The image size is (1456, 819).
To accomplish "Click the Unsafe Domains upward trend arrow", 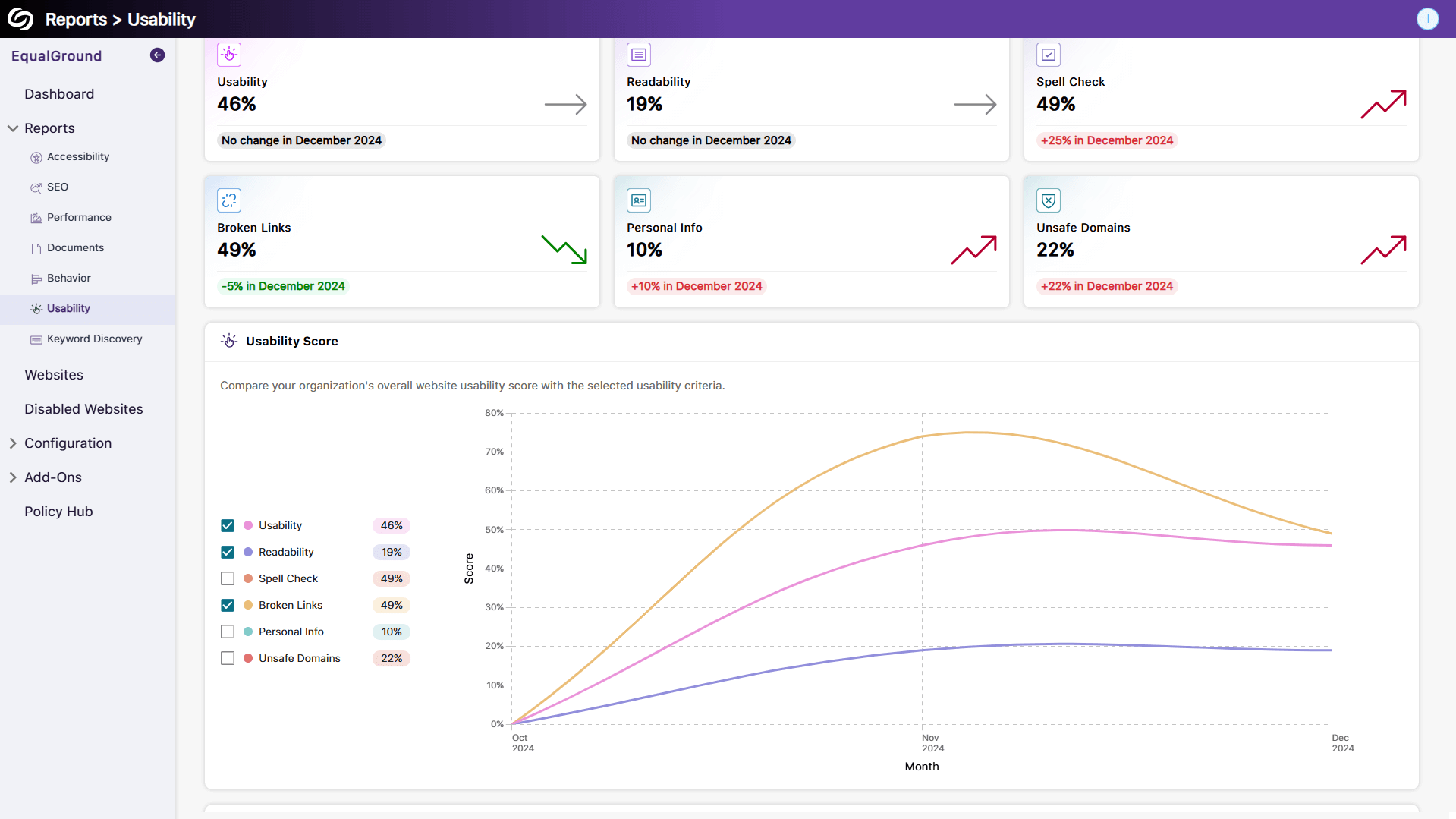I will (x=1384, y=250).
